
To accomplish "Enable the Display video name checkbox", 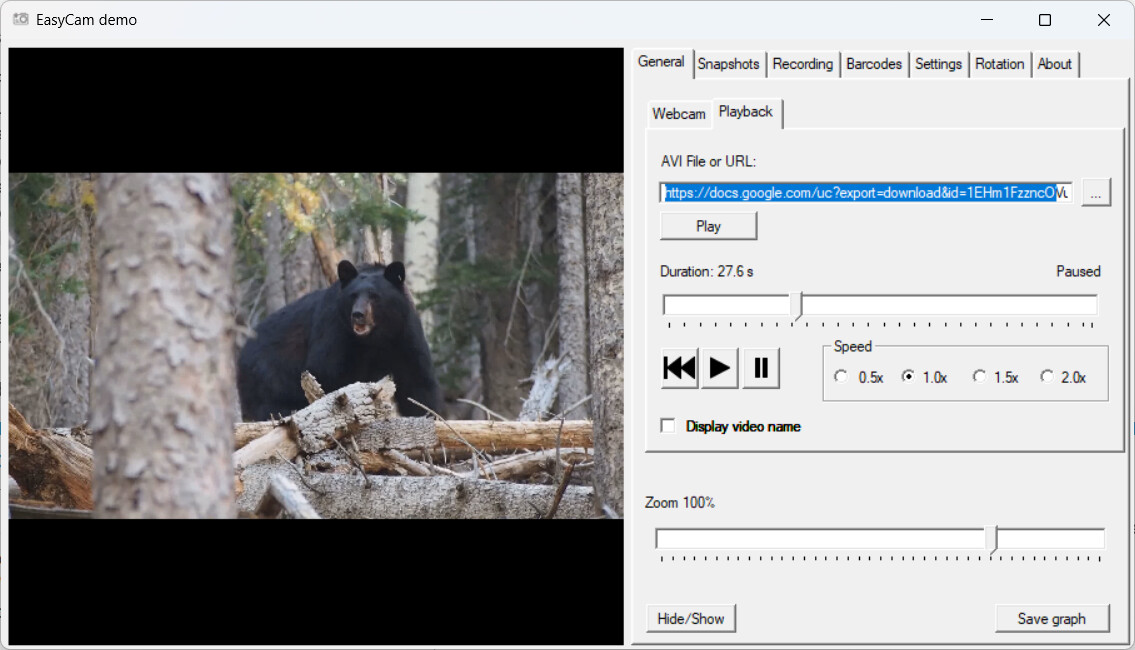I will [x=668, y=427].
